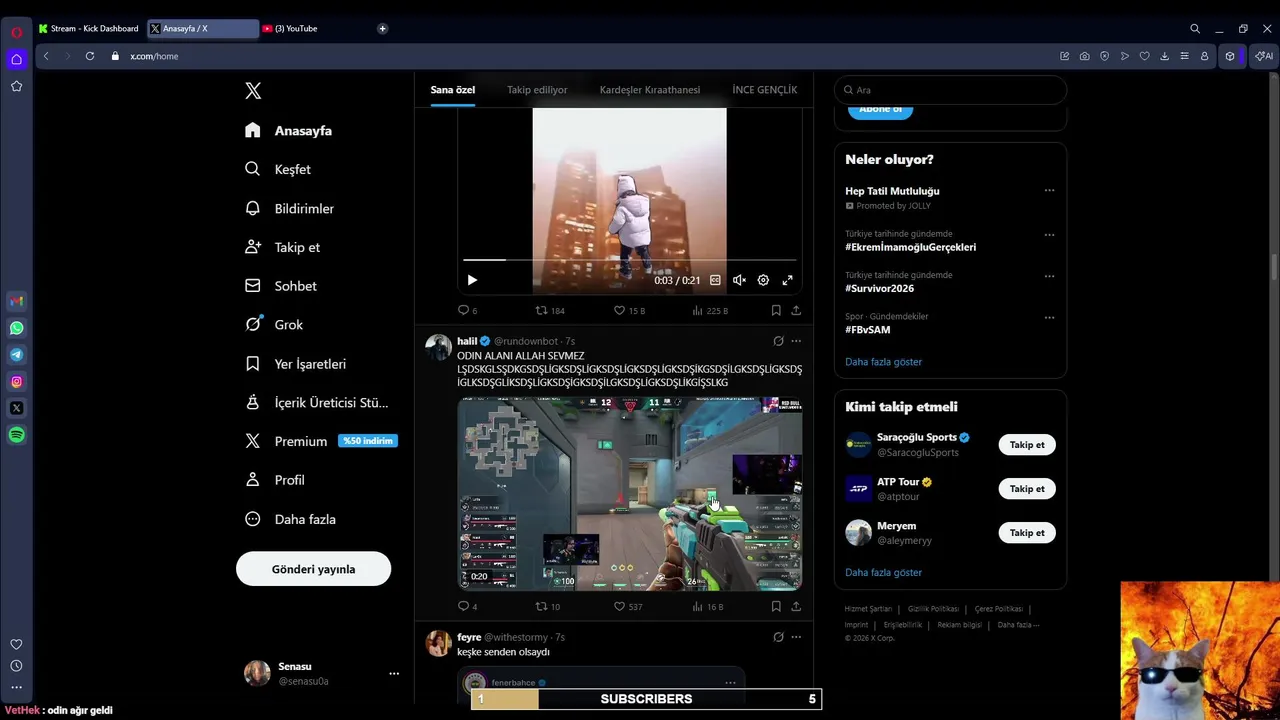Open Easy Setup sliders icon in toolbar

tap(1185, 56)
